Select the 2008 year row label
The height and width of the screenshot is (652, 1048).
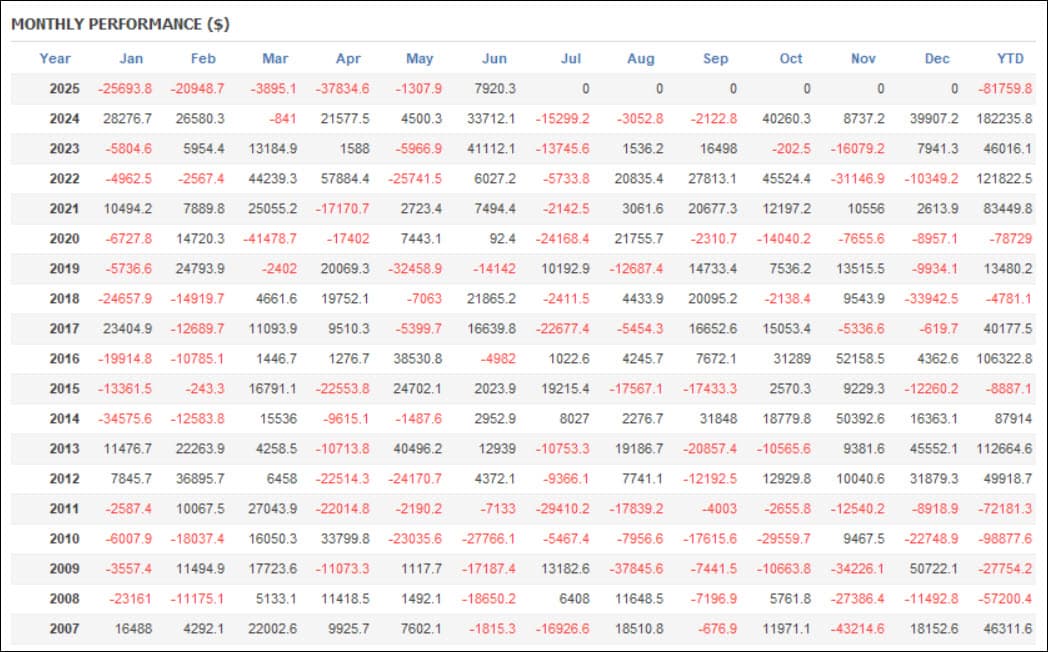pos(64,599)
